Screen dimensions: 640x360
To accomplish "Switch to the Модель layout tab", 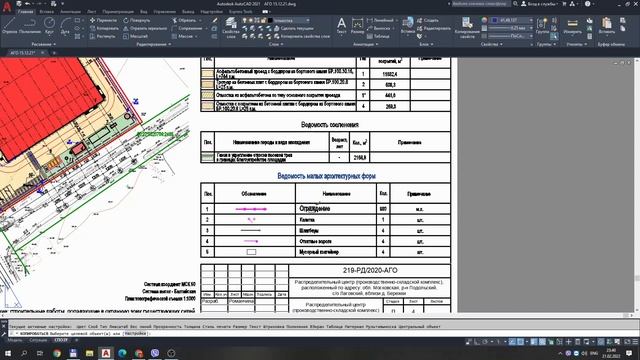I will click(15, 340).
